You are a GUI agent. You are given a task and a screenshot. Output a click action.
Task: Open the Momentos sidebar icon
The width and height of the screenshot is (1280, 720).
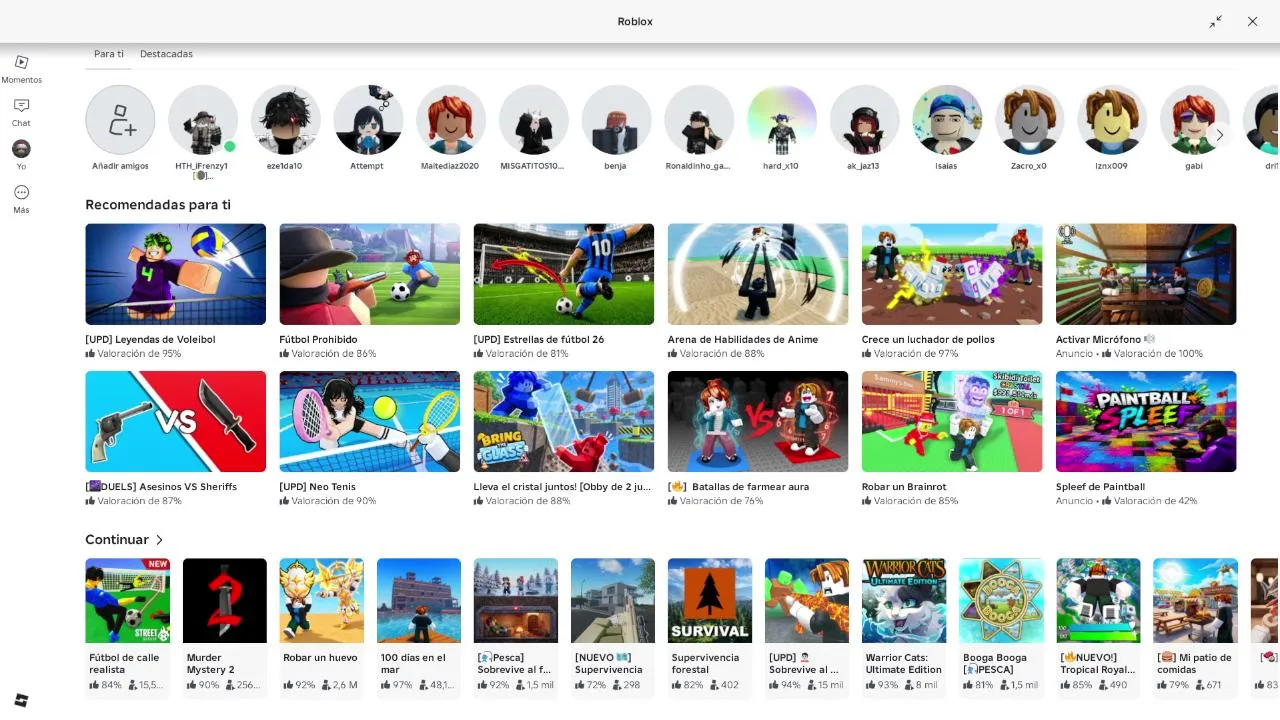tap(21, 62)
